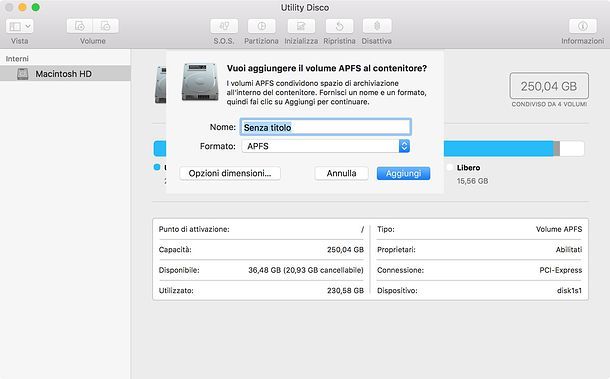Click the Capacità 250,04 GB value
Image resolution: width=610 pixels, height=379 pixels.
345,249
